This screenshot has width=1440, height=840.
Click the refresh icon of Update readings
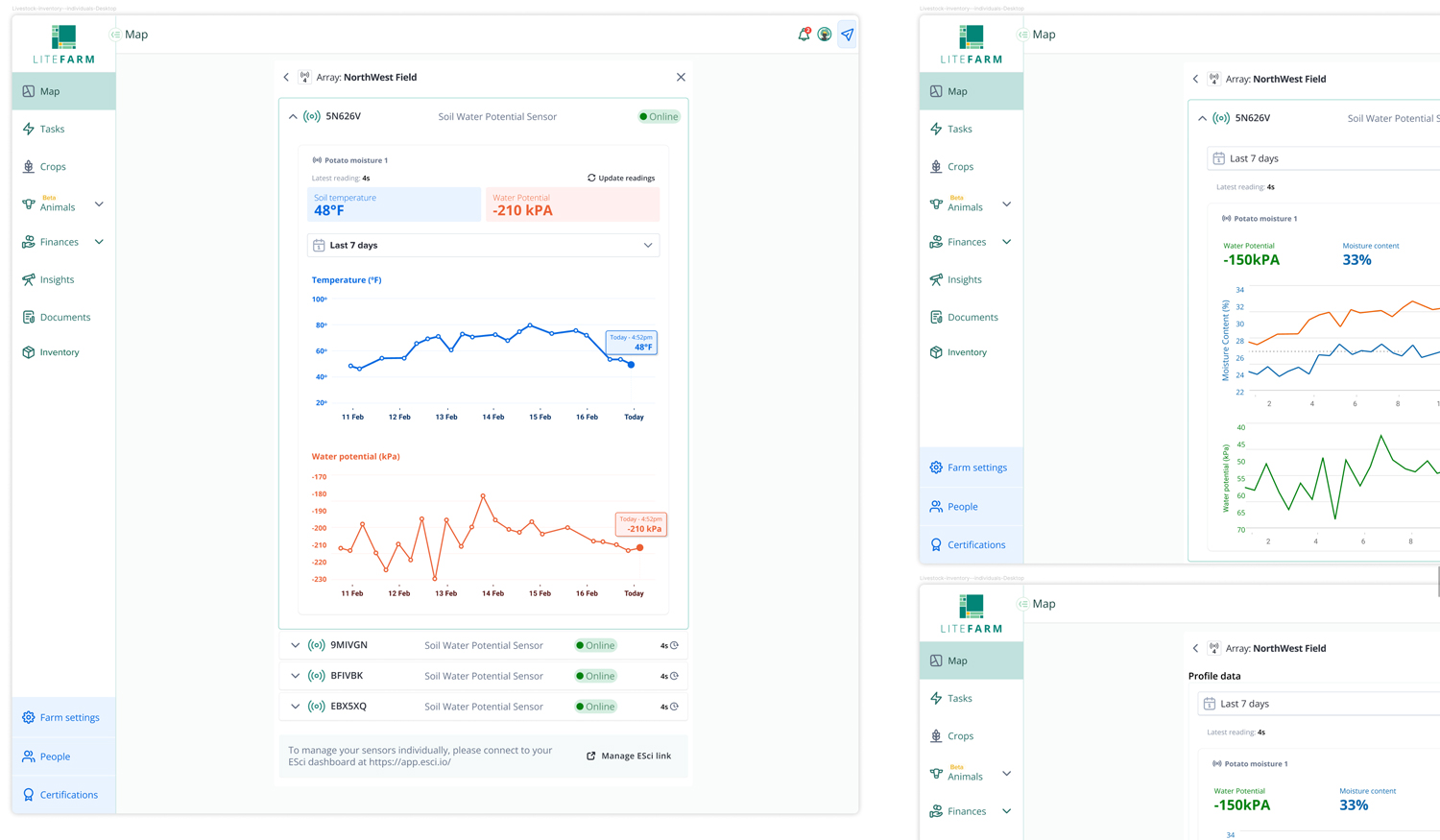pyautogui.click(x=591, y=178)
